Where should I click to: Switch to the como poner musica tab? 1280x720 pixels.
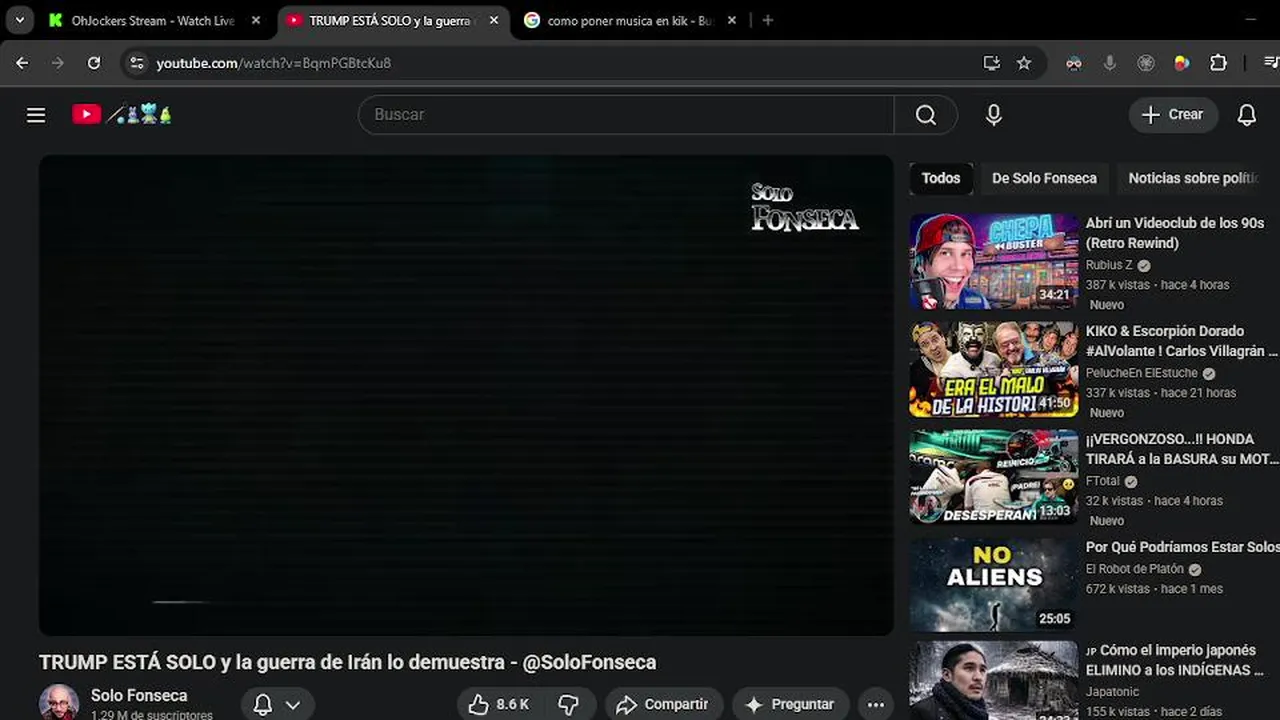tap(630, 20)
